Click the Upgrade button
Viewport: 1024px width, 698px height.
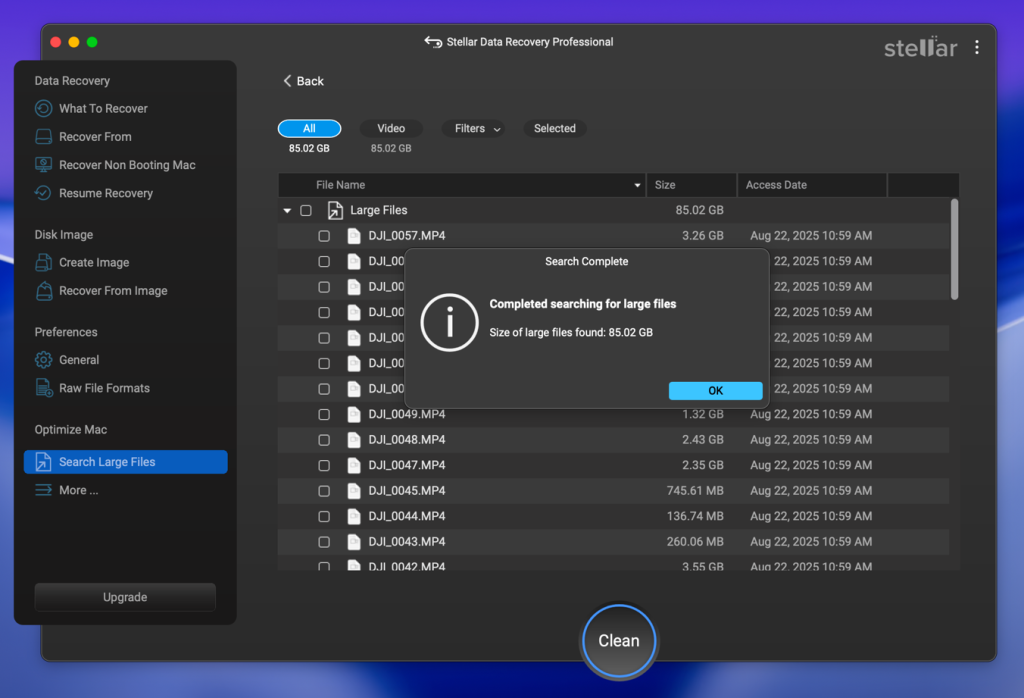[x=125, y=597]
